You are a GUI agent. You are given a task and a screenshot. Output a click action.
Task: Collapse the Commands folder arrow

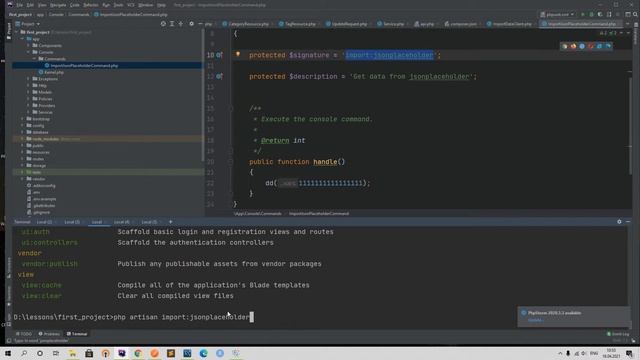pos(34,59)
